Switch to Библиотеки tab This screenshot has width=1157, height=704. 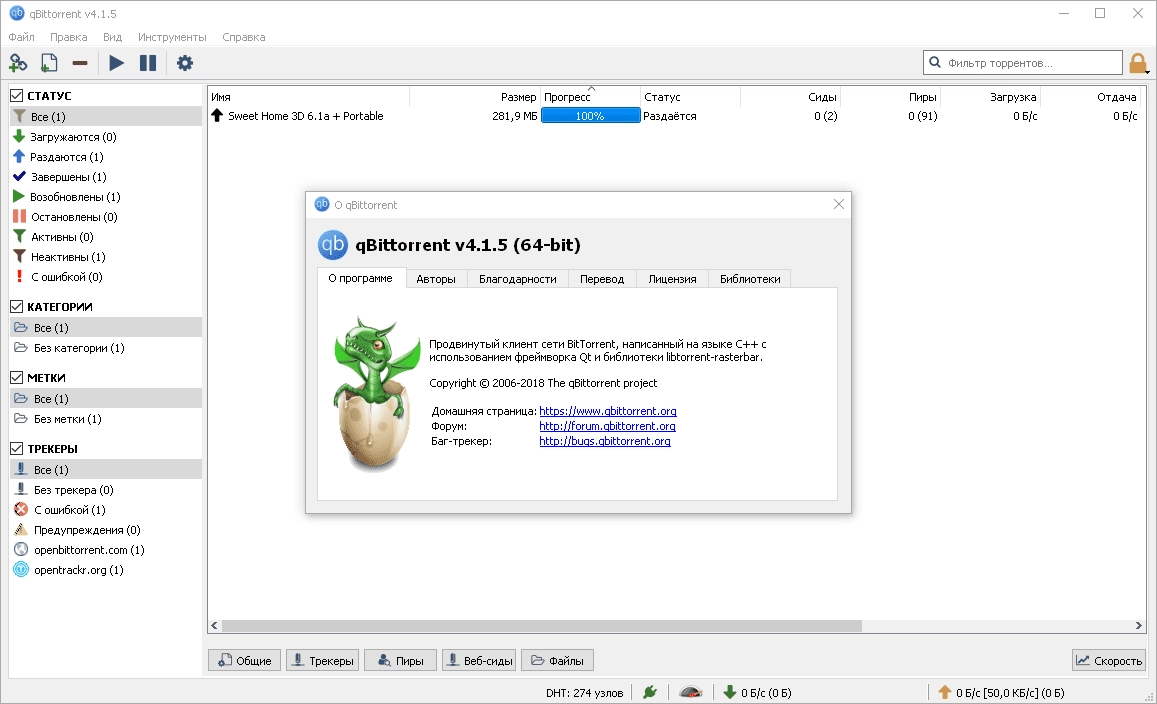point(750,279)
